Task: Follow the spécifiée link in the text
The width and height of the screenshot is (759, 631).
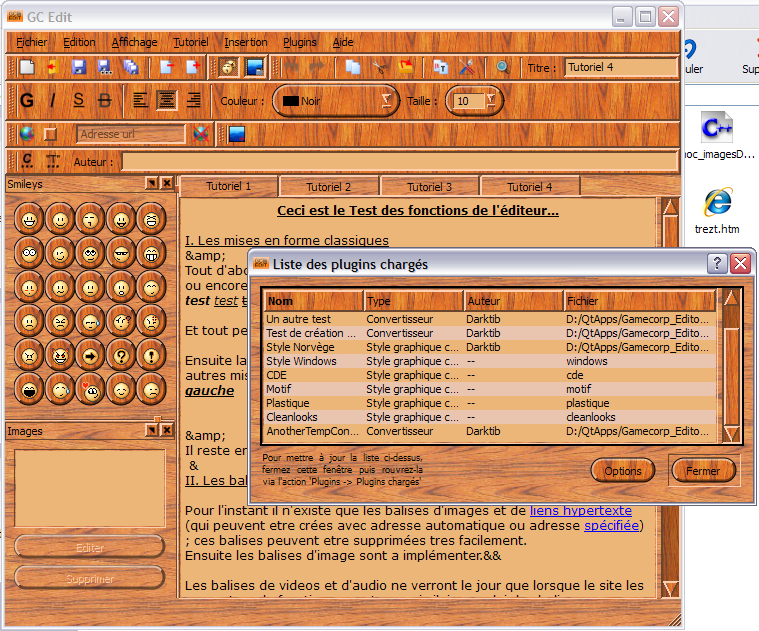Action: pos(611,526)
